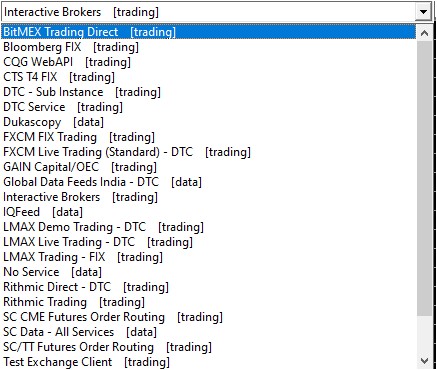Pick GAIN Capital/OEC service
The height and width of the screenshot is (370, 437).
(208, 167)
